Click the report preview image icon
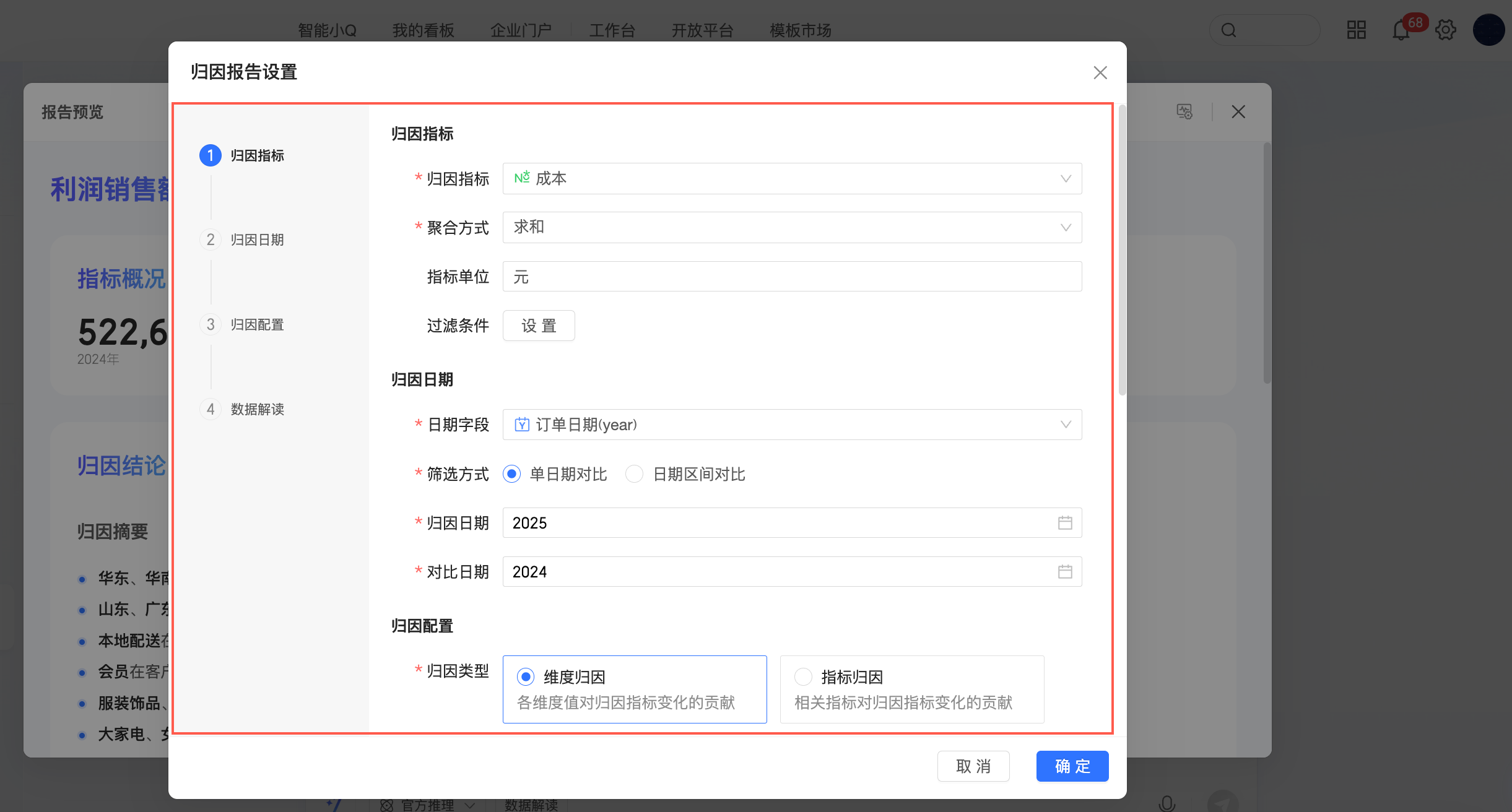Viewport: 1512px width, 812px height. click(1184, 112)
